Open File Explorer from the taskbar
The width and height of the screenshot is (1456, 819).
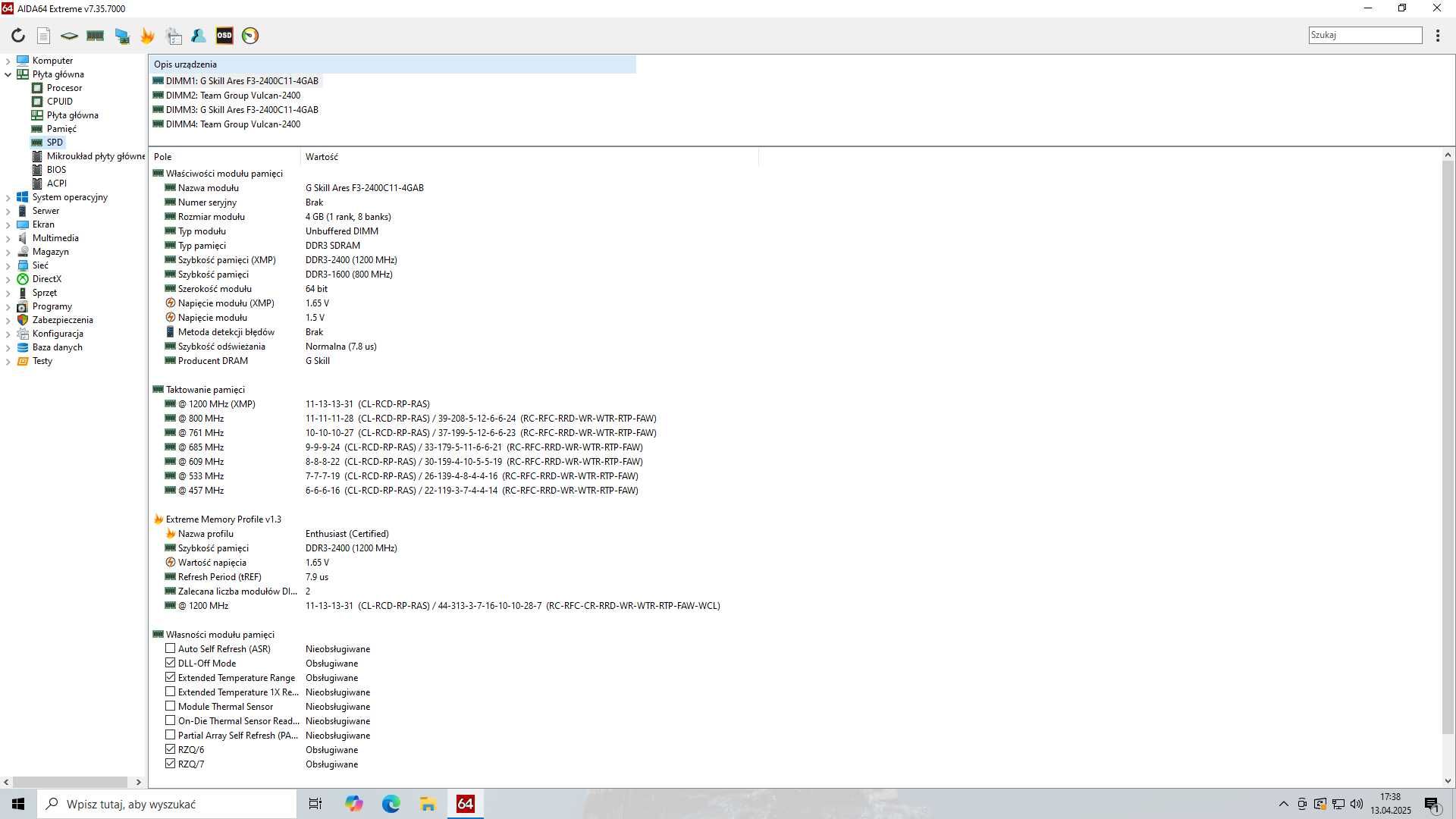pyautogui.click(x=428, y=804)
